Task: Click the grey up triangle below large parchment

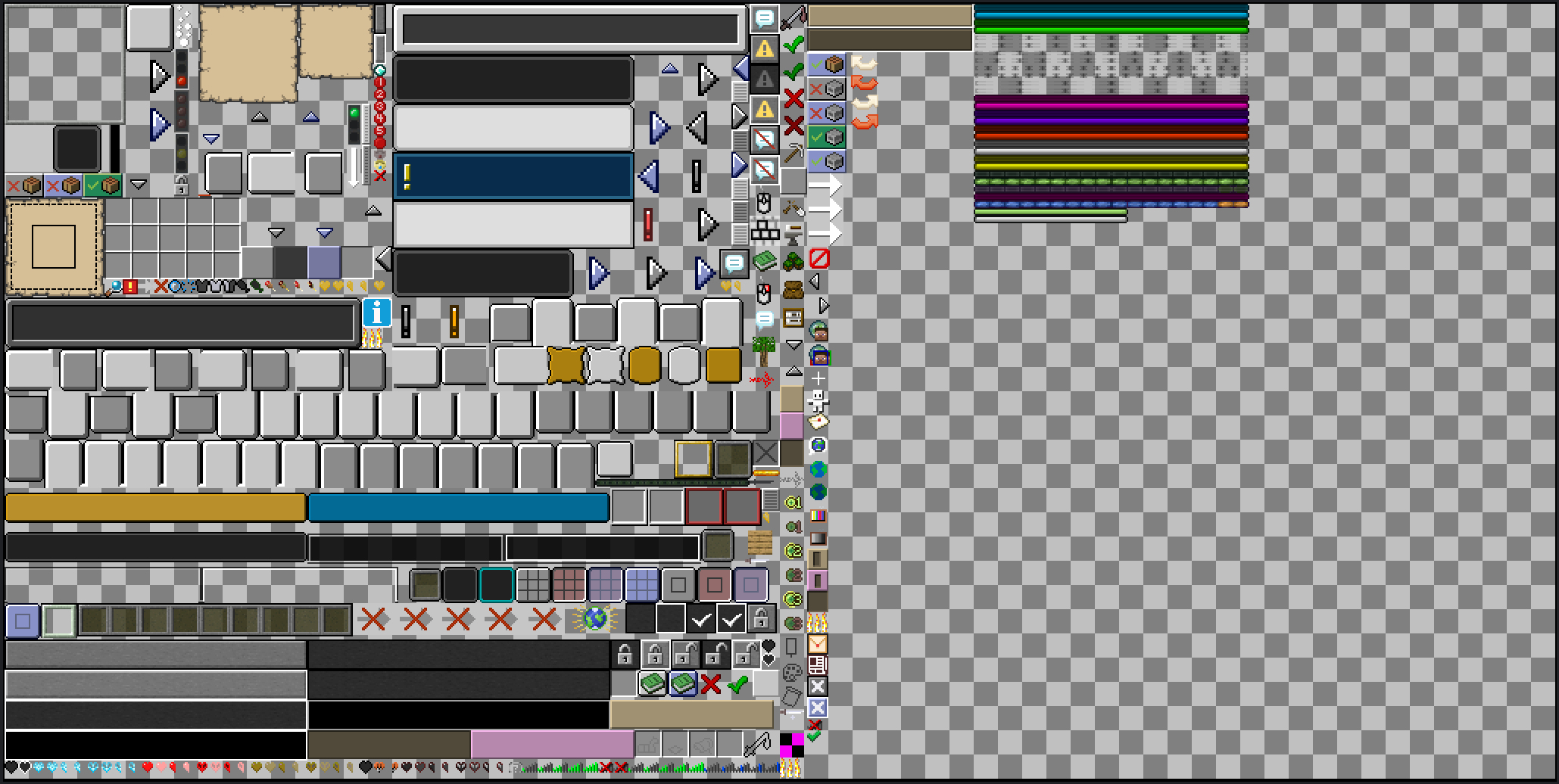Action: [x=260, y=117]
